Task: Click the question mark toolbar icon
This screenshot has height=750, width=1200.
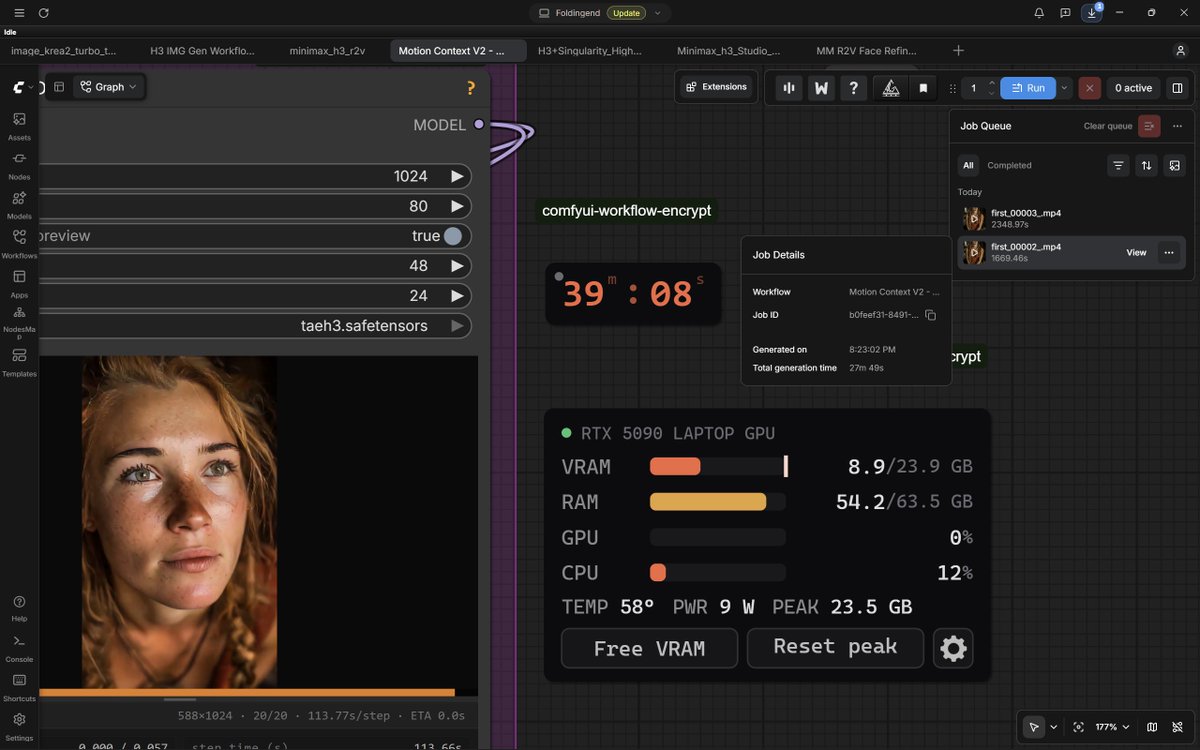Action: tap(853, 88)
